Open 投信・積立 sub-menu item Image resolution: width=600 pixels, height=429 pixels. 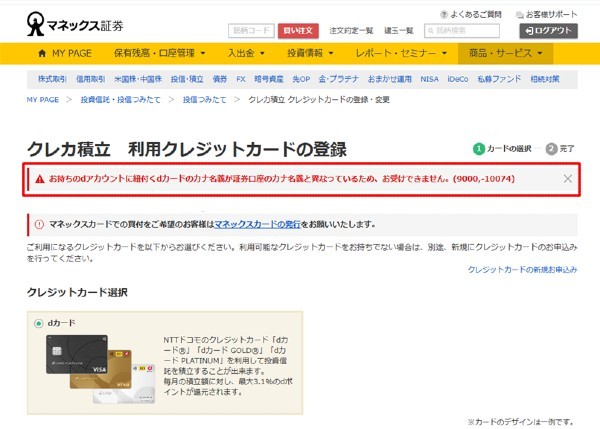187,79
